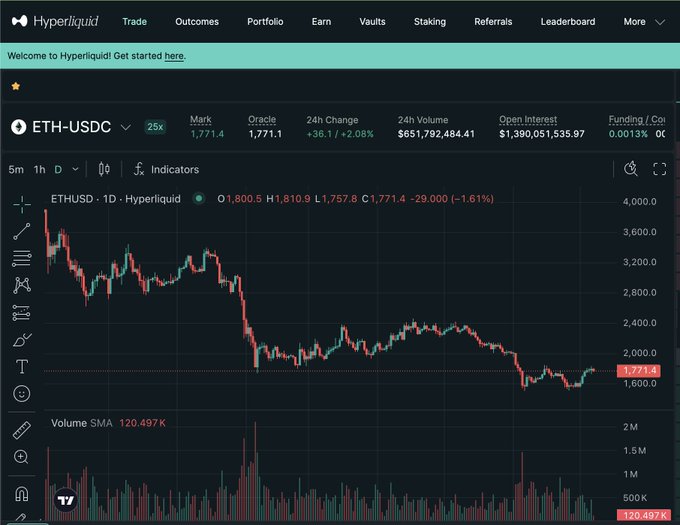Open the candlestick chart style selector

click(104, 169)
